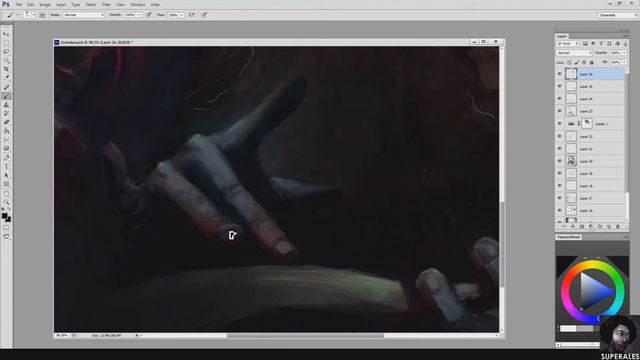The image size is (640, 360).
Task: Hide the Levels 1 adjustment layer
Action: coord(560,123)
